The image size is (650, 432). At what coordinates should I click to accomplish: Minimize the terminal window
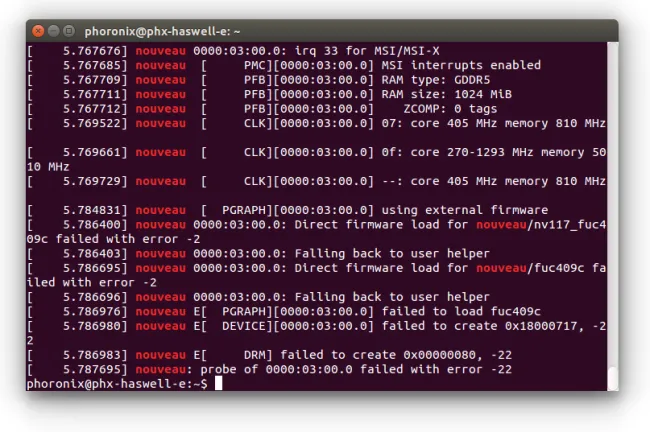tap(53, 31)
